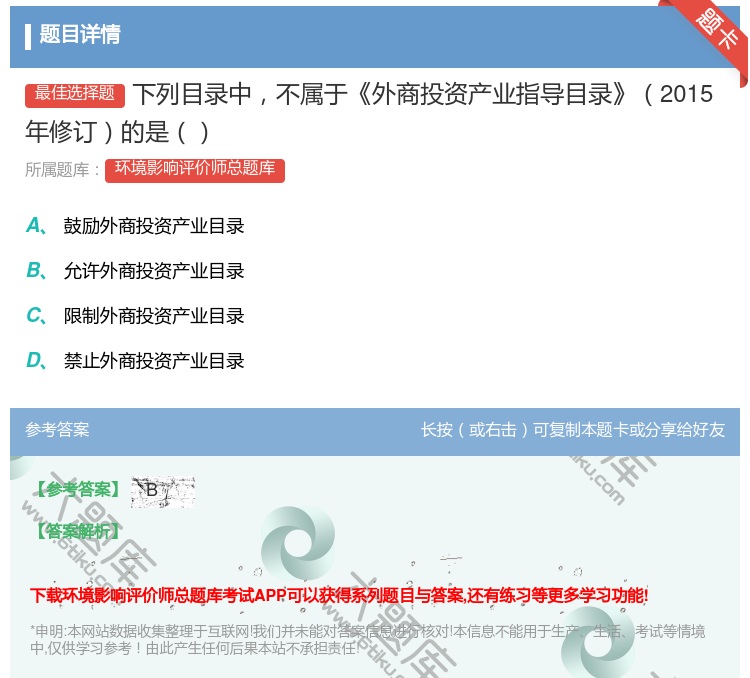This screenshot has width=750, height=678.
Task: Click the 【答案解析】 label
Action: click(x=78, y=531)
